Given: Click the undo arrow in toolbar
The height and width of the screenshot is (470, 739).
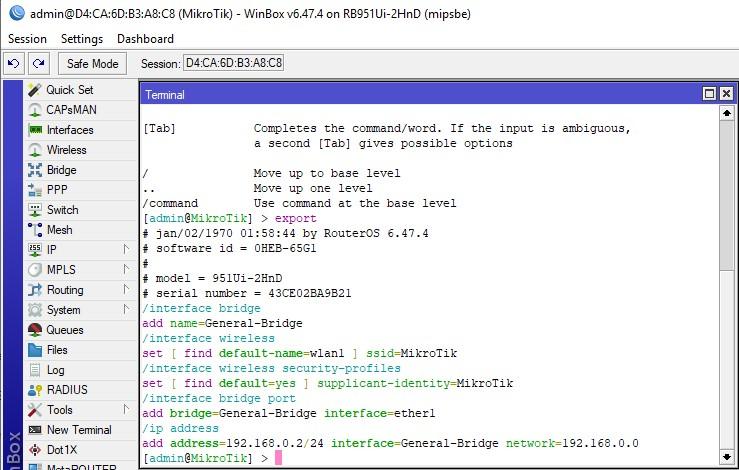Looking at the screenshot, I should (x=14, y=63).
